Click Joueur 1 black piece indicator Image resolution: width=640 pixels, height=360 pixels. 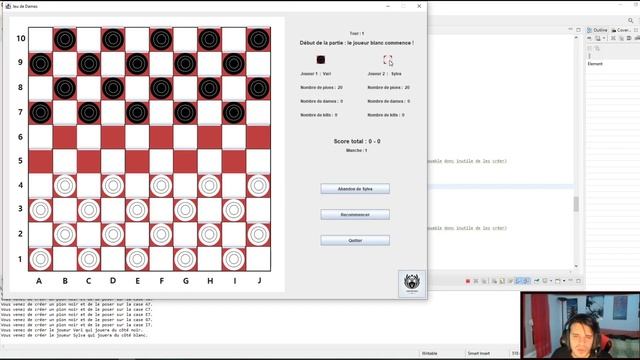[x=321, y=60]
